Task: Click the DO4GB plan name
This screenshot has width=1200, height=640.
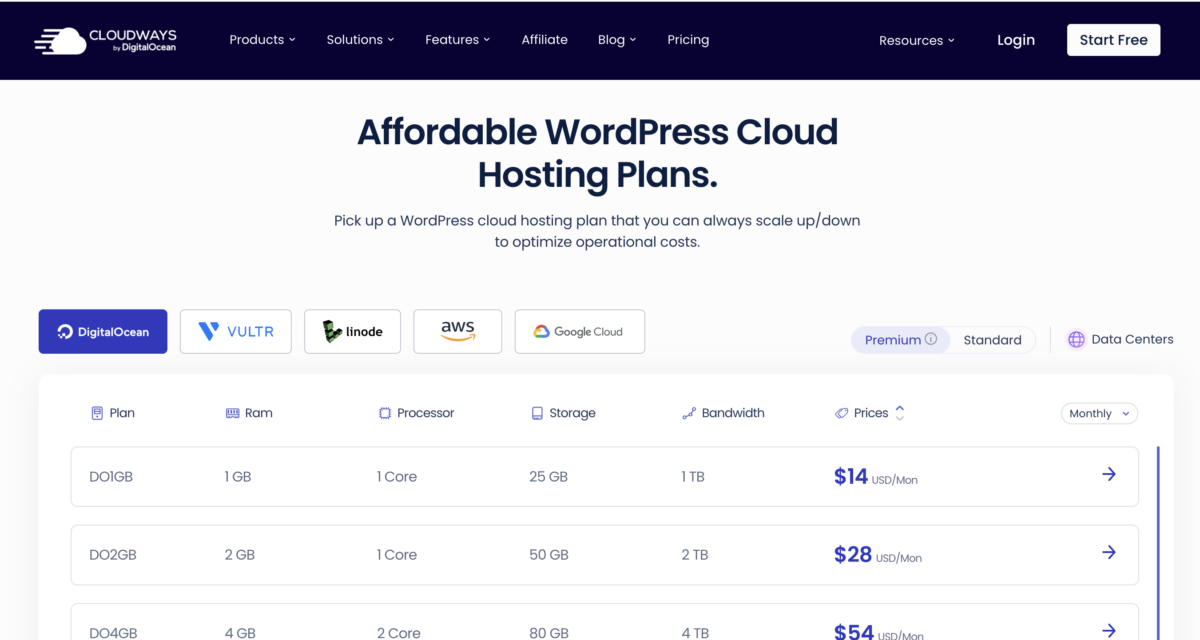Action: (113, 633)
